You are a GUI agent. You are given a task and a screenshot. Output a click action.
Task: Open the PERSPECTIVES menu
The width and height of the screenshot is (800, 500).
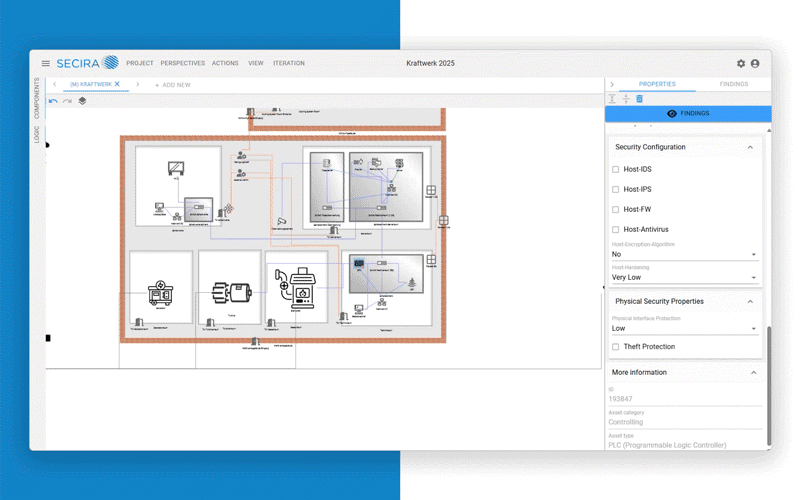click(x=183, y=63)
